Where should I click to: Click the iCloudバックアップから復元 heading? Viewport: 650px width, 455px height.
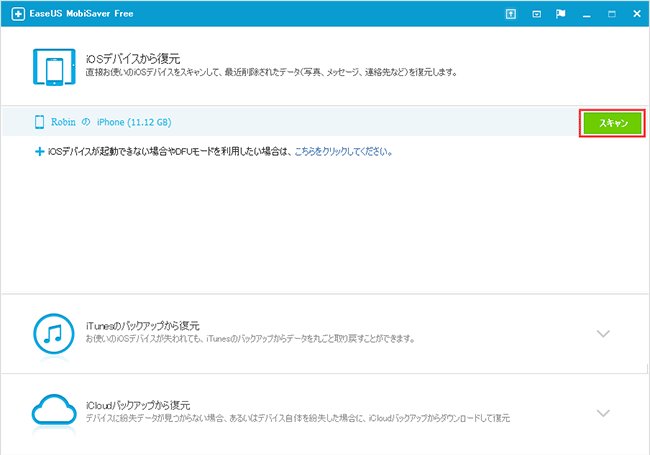[138, 405]
